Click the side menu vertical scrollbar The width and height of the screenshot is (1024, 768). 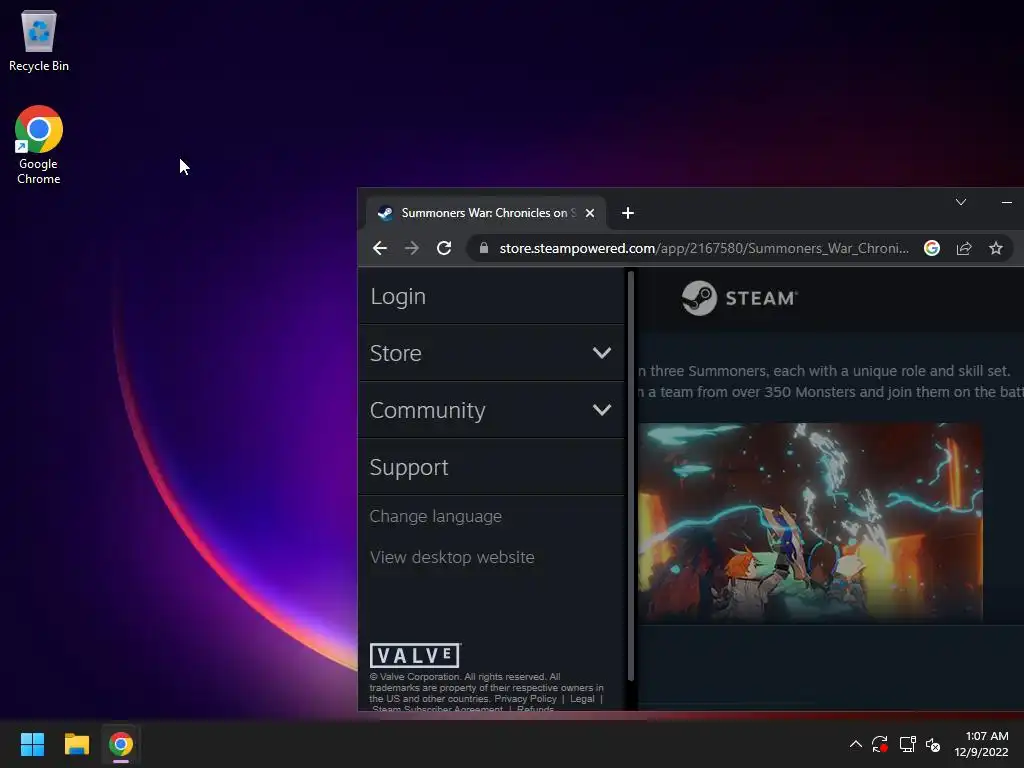631,476
